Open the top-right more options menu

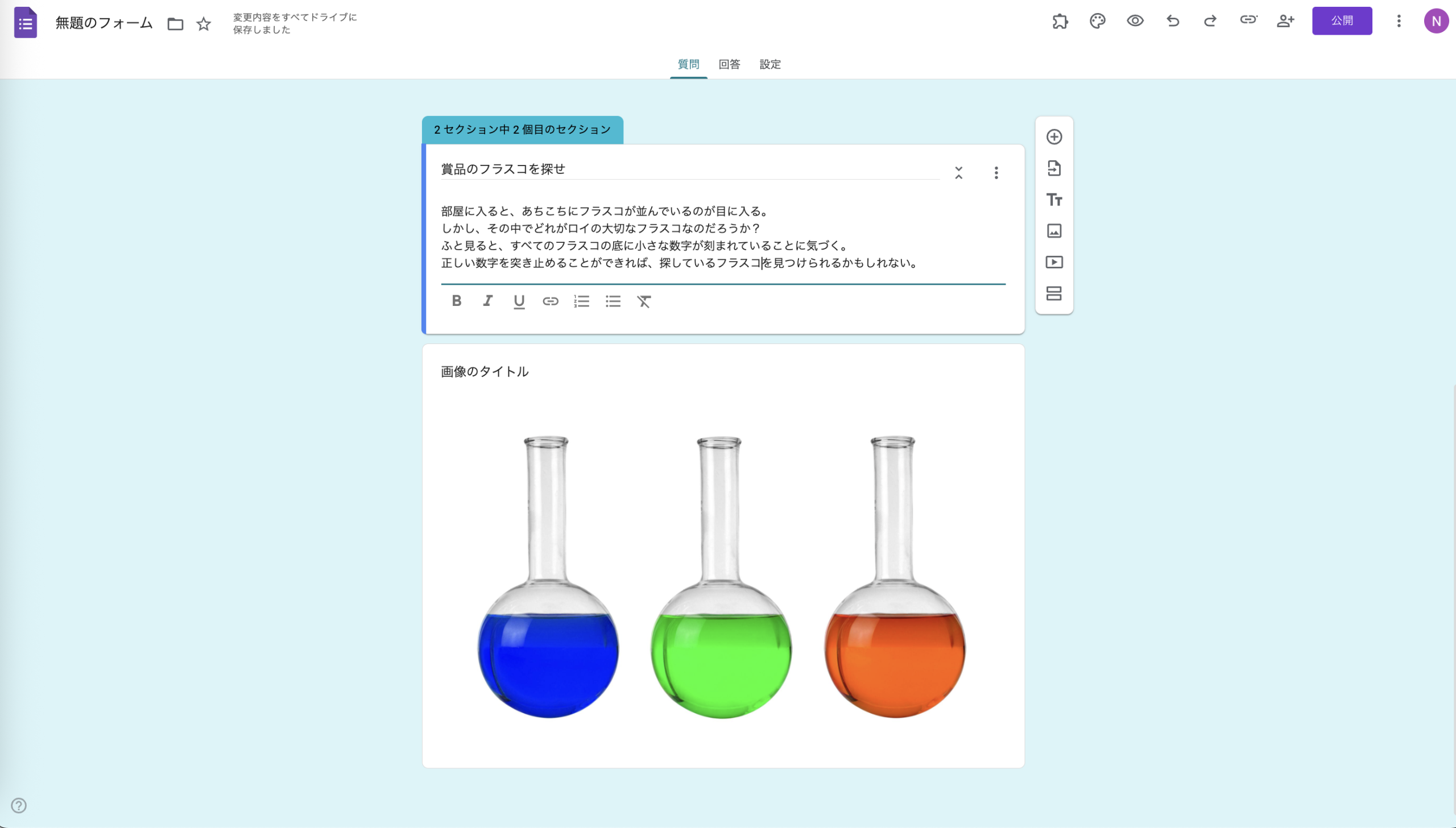(1399, 20)
